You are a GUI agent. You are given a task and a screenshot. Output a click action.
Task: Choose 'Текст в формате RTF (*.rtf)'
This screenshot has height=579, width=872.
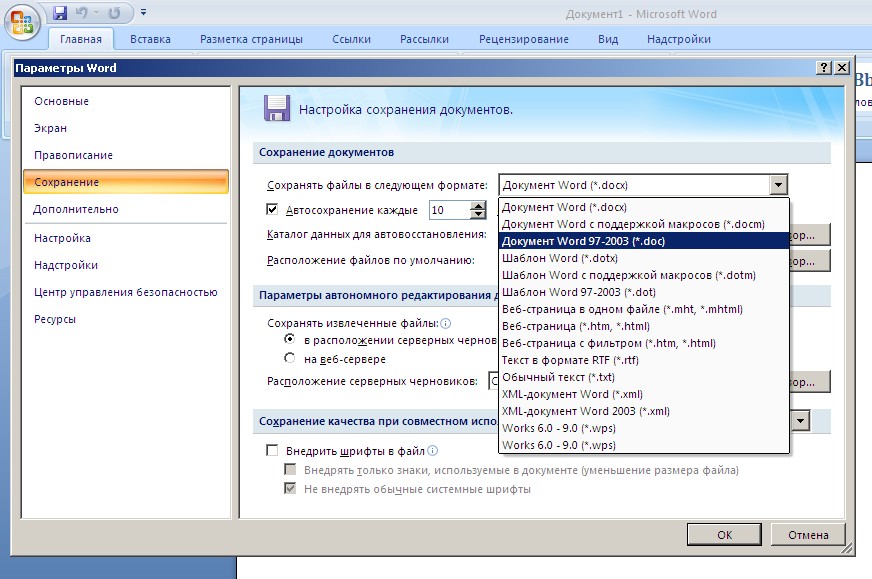pos(643,360)
